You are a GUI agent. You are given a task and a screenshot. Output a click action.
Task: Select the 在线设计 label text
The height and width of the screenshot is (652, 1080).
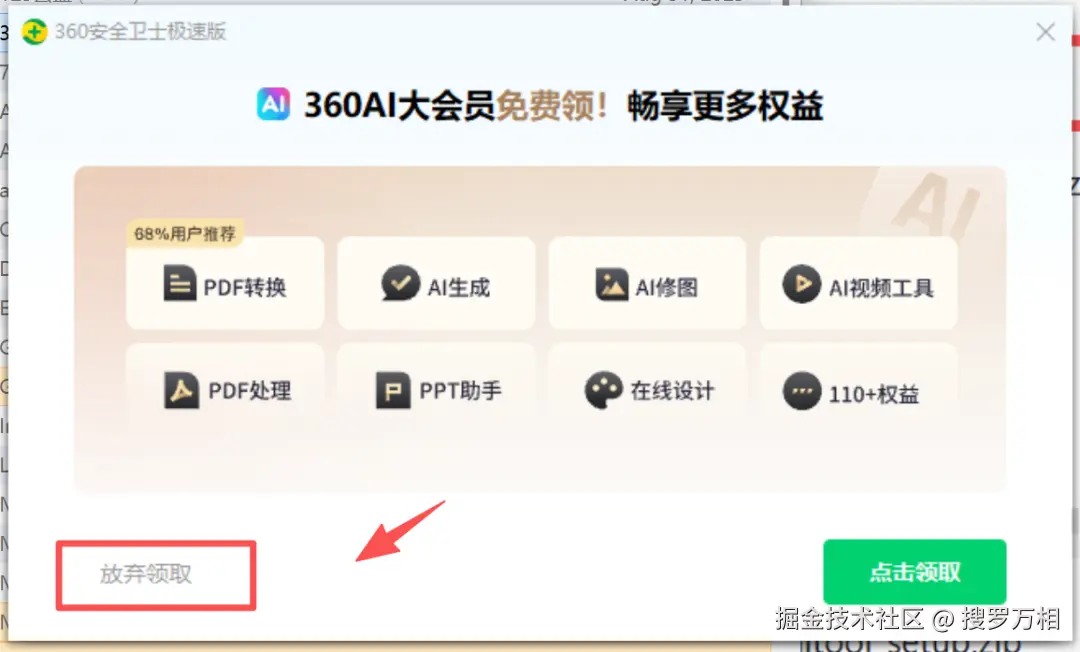point(672,391)
